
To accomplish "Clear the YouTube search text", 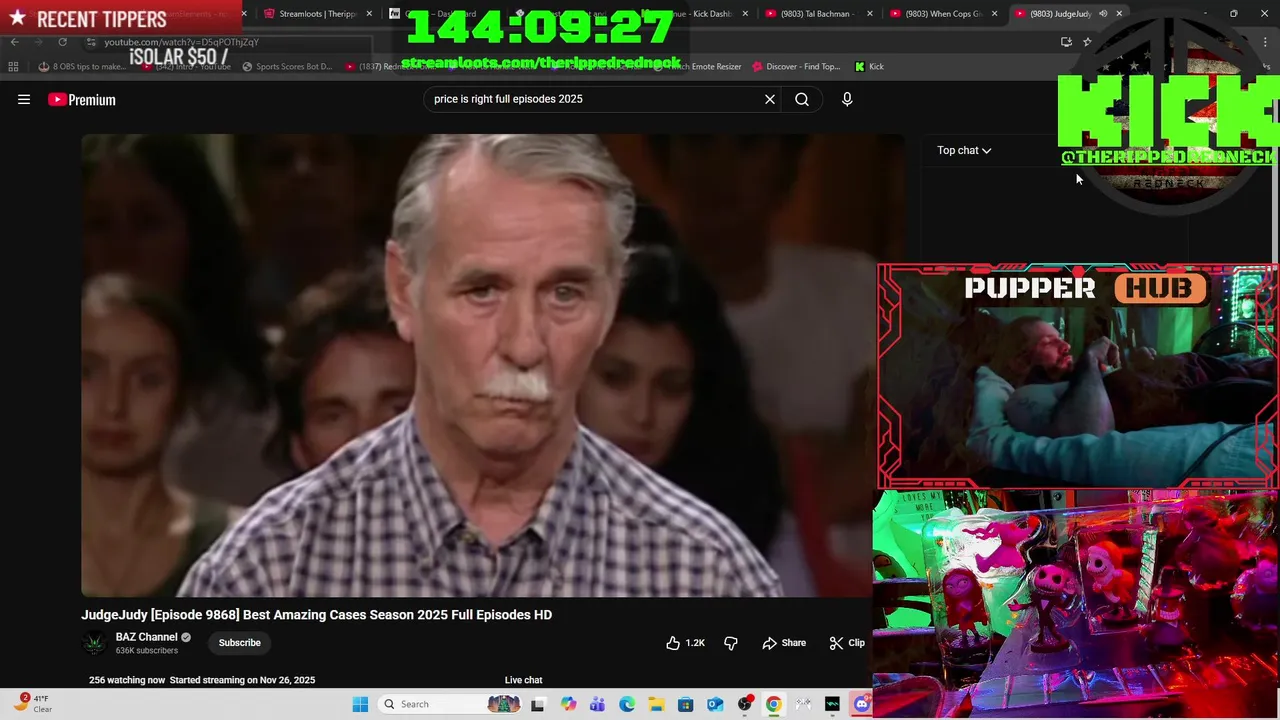I will (770, 99).
